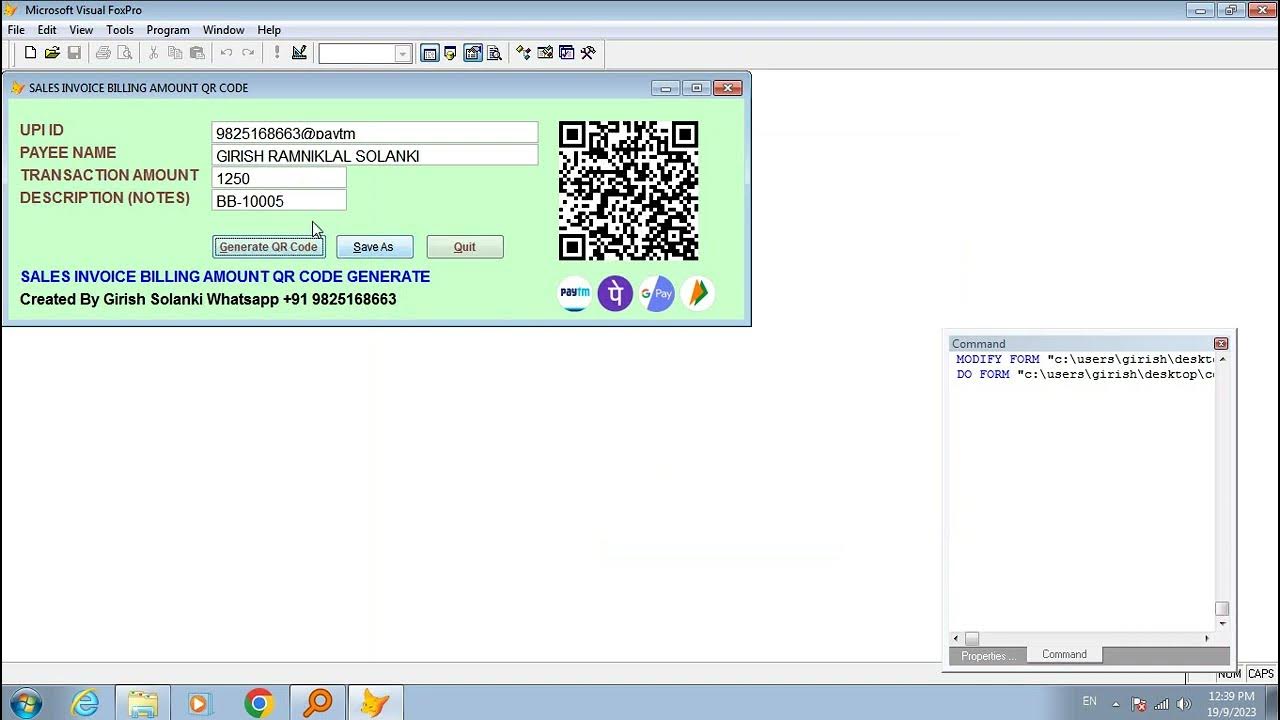Switch to the Properties tab in Command window
This screenshot has width=1280, height=720.
[988, 656]
